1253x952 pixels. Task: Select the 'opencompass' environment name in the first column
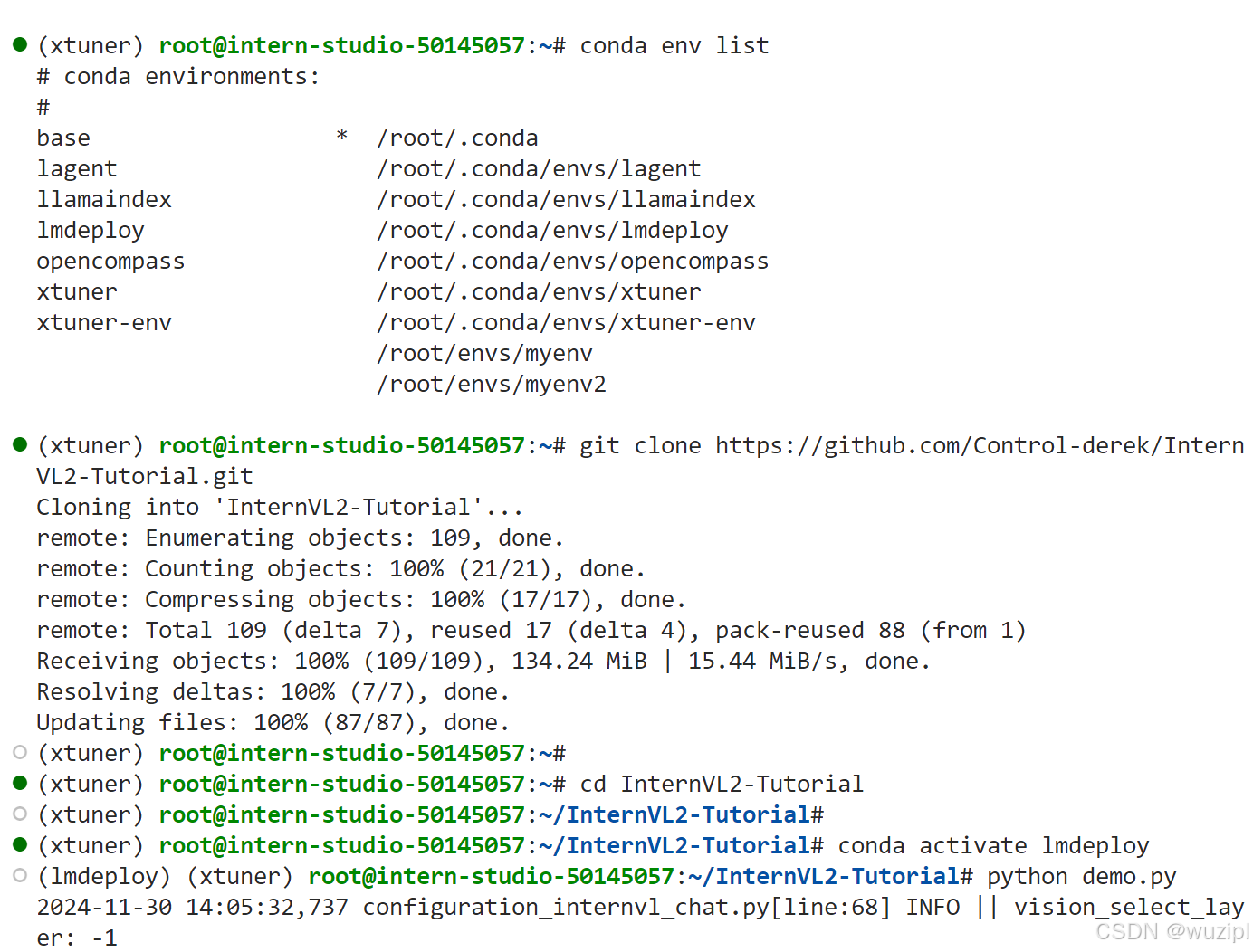point(110,261)
